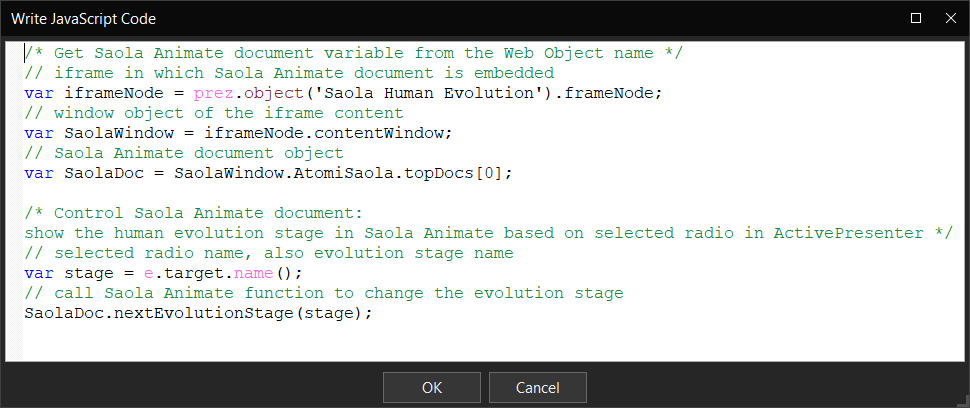Image resolution: width=970 pixels, height=408 pixels.
Task: Place cursor in 'var iframeNode = prez.object' line
Action: tap(343, 93)
